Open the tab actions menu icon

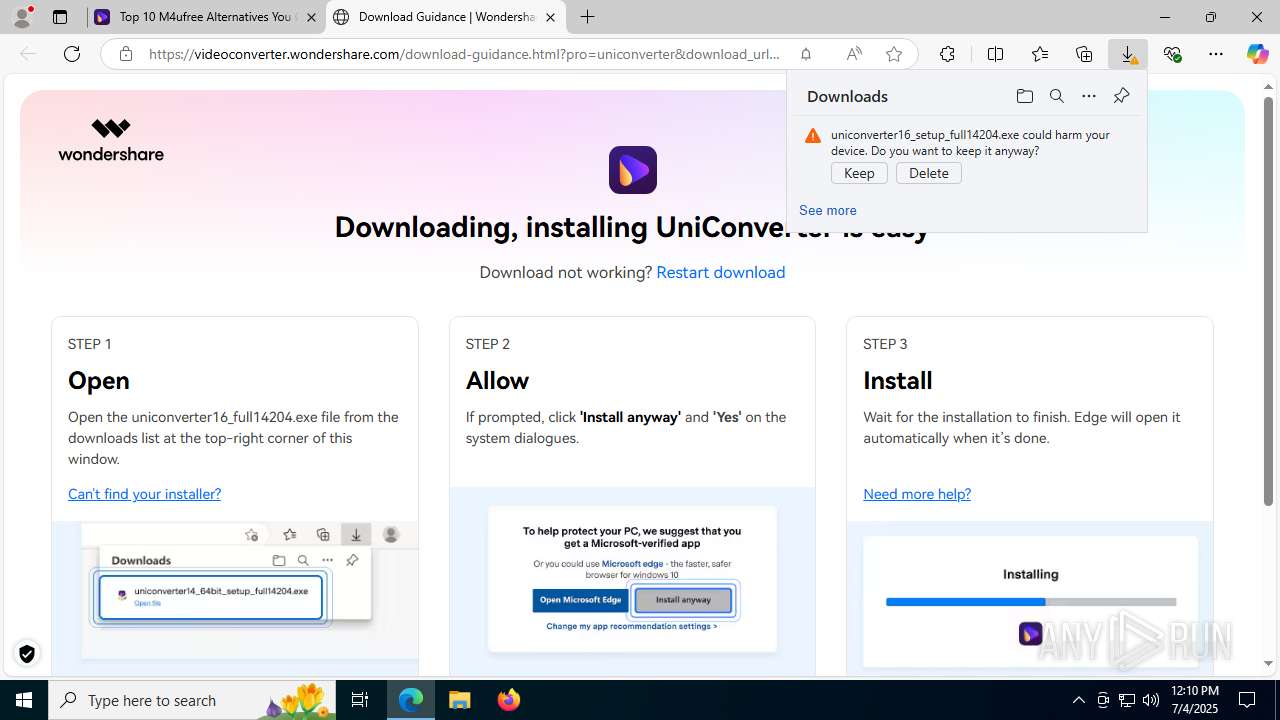pos(60,17)
